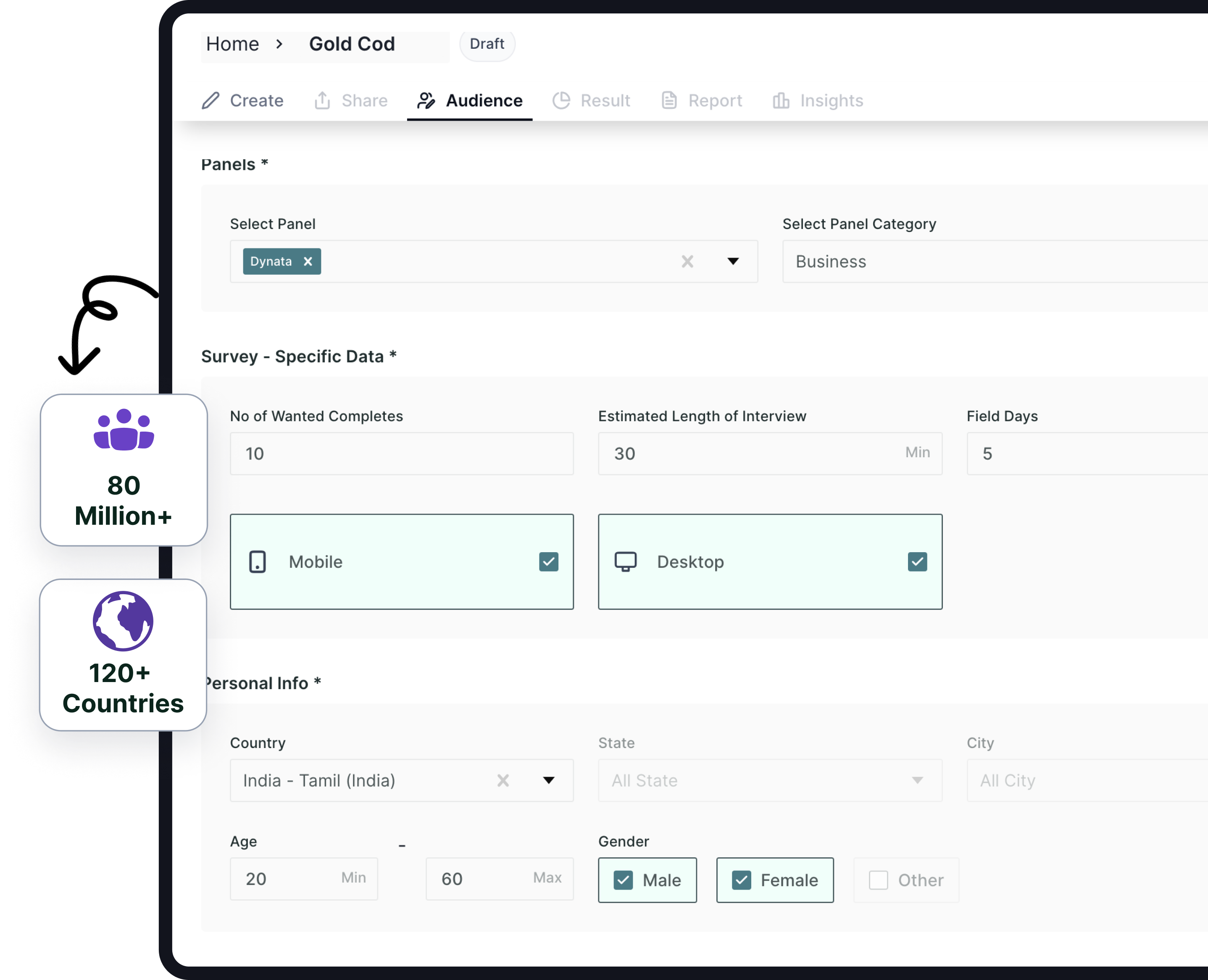The height and width of the screenshot is (980, 1208).
Task: Expand the All State dropdown
Action: click(x=770, y=780)
